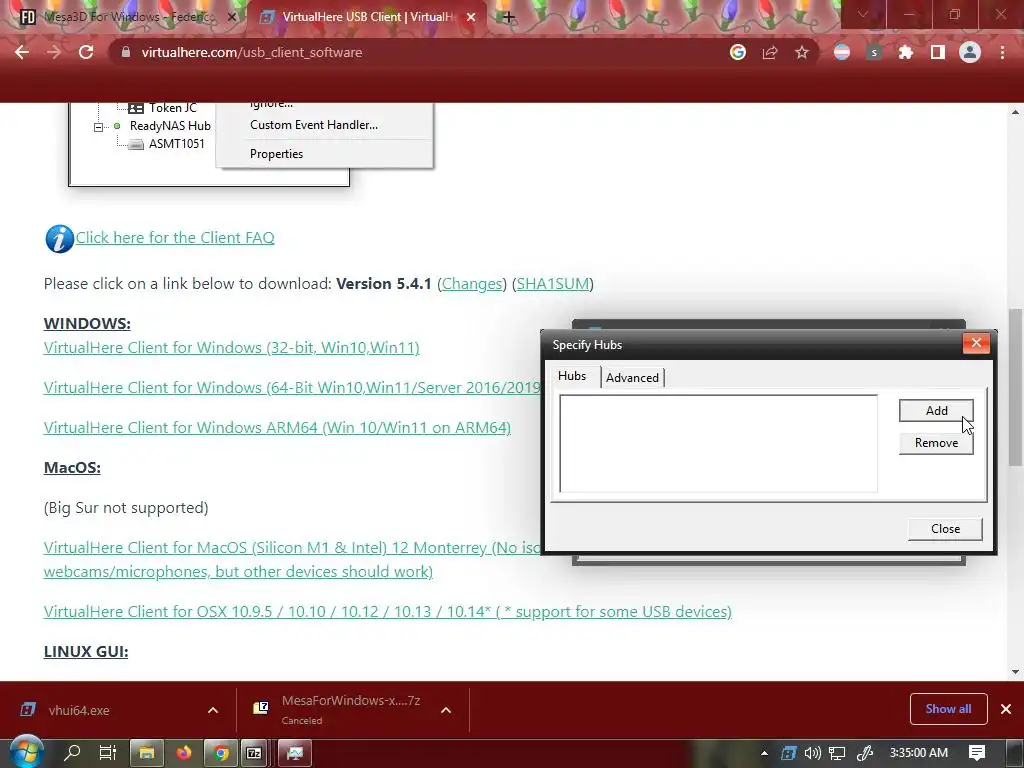Download VirtualHere Client for Windows 64-Bit

(292, 387)
